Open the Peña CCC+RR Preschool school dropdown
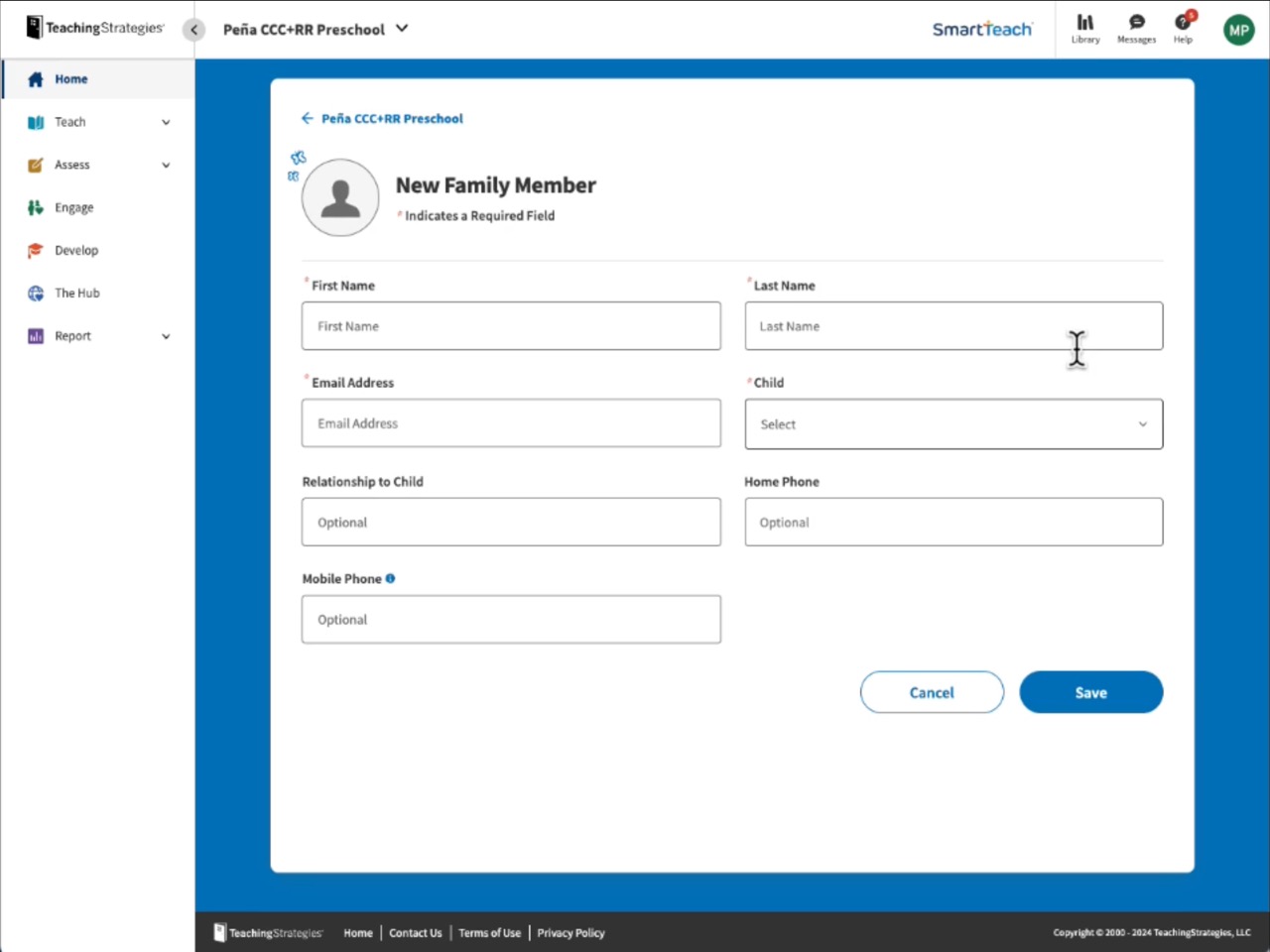This screenshot has height=952, width=1270. click(x=401, y=29)
